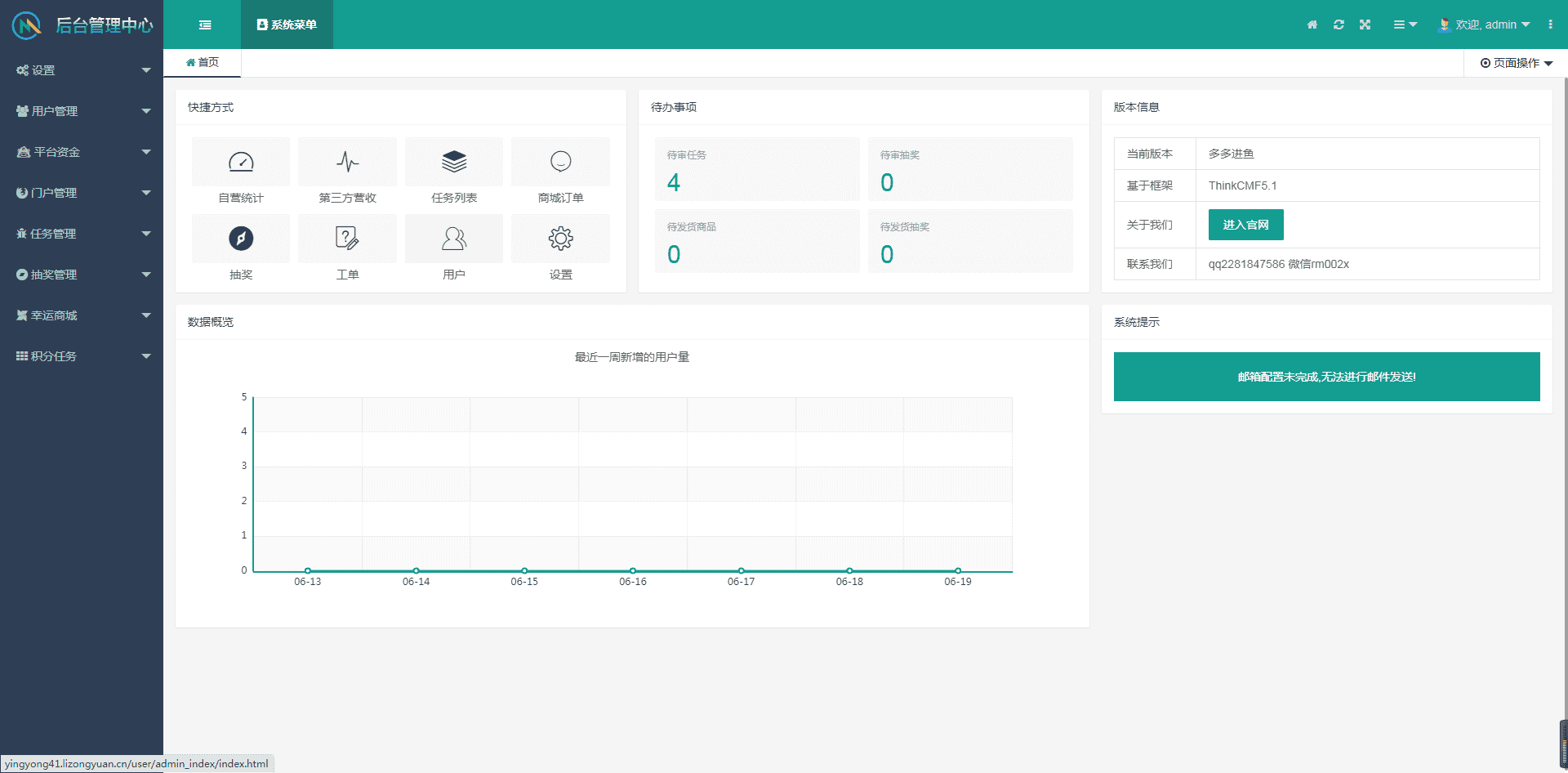Select the 系统菜单 top menu item
Image resolution: width=1568 pixels, height=773 pixels.
287,25
